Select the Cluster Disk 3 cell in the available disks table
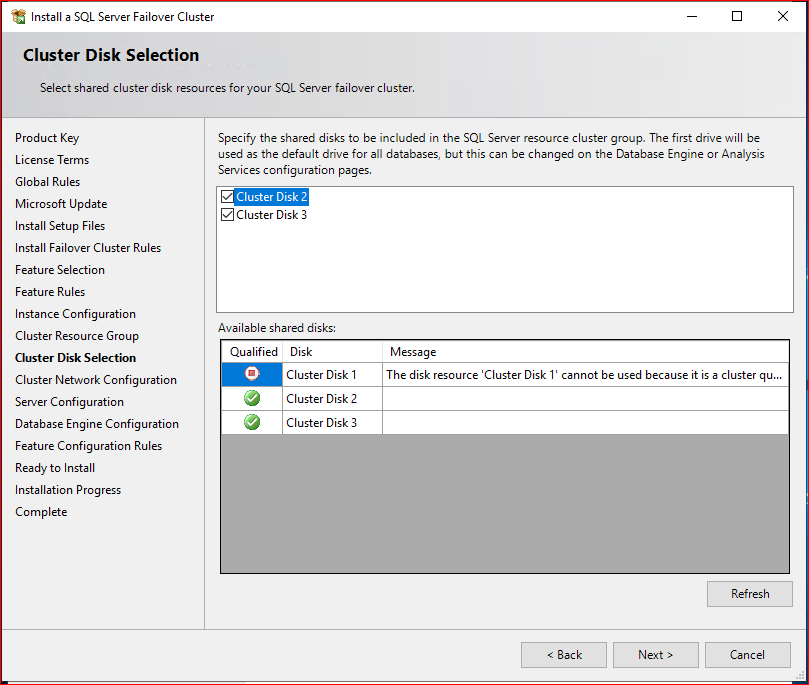The height and width of the screenshot is (685, 809). pos(332,422)
